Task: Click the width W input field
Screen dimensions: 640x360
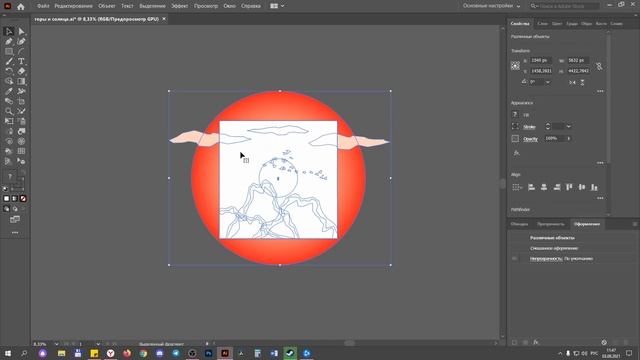Action: click(578, 60)
